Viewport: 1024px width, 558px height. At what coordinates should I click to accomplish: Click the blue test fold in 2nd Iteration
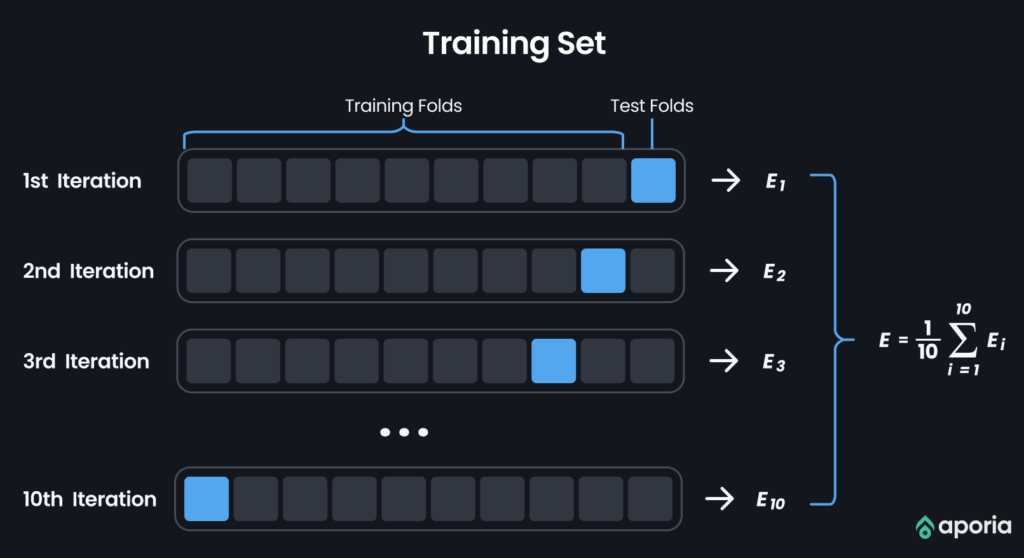(603, 271)
